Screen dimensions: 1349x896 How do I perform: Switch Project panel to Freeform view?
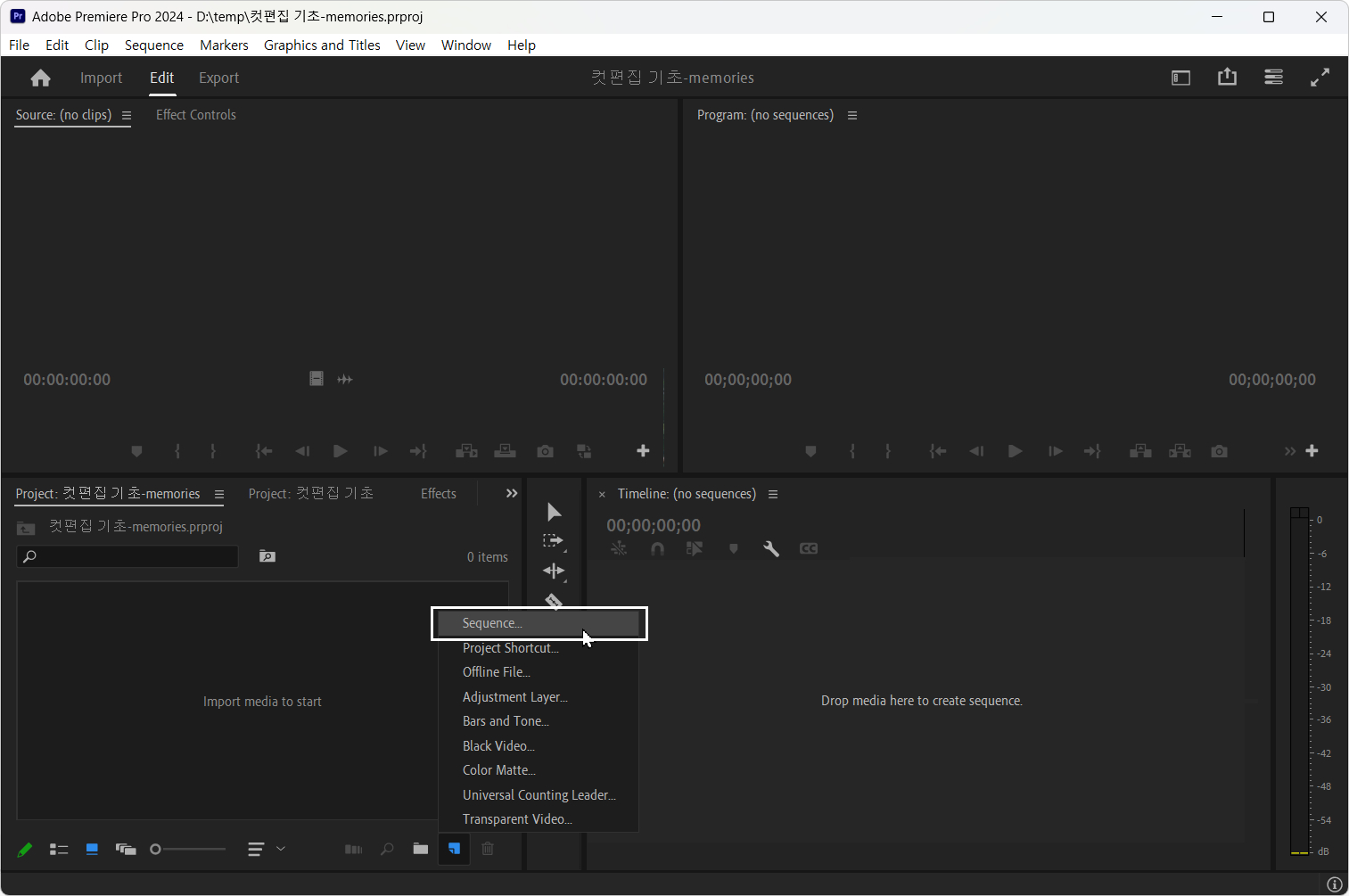coord(126,850)
